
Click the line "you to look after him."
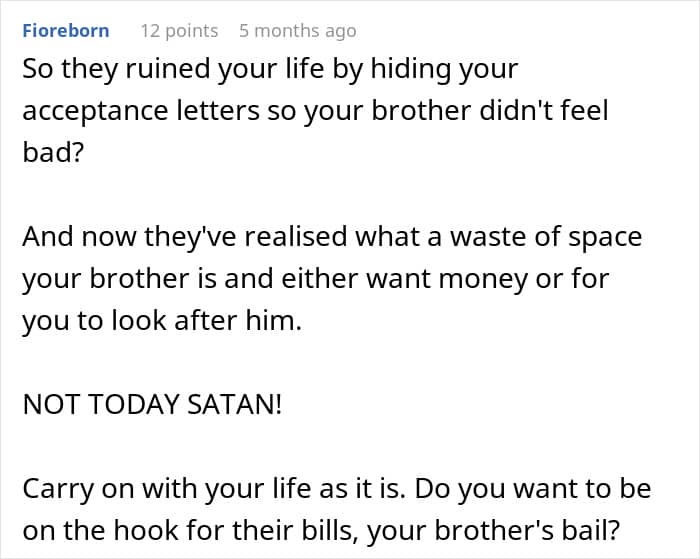click(x=162, y=322)
